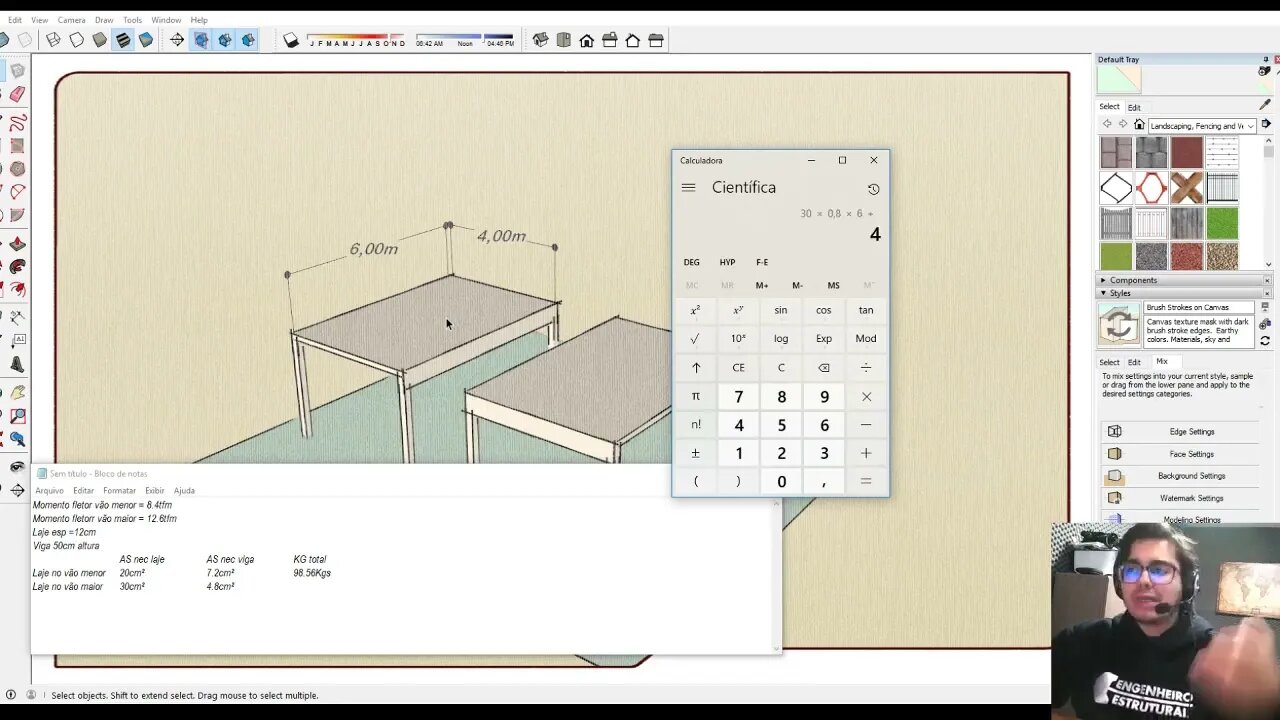Toggle F-E notation in calculator

[x=762, y=263]
